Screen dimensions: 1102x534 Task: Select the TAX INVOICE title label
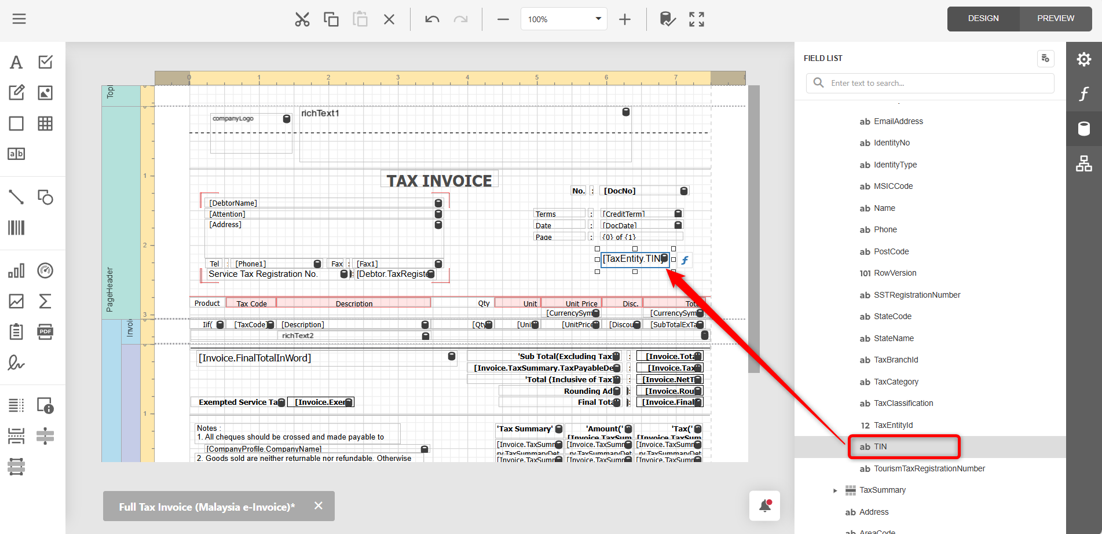point(440,181)
